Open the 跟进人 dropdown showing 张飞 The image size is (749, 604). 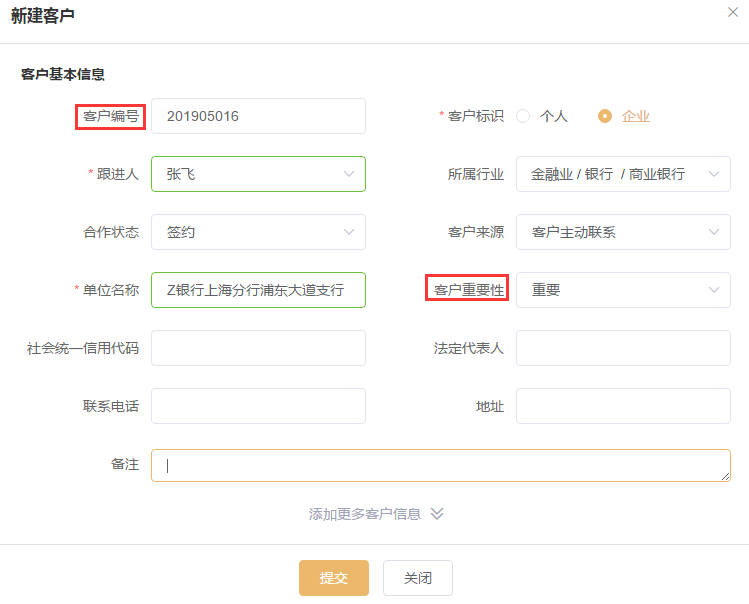tap(258, 174)
